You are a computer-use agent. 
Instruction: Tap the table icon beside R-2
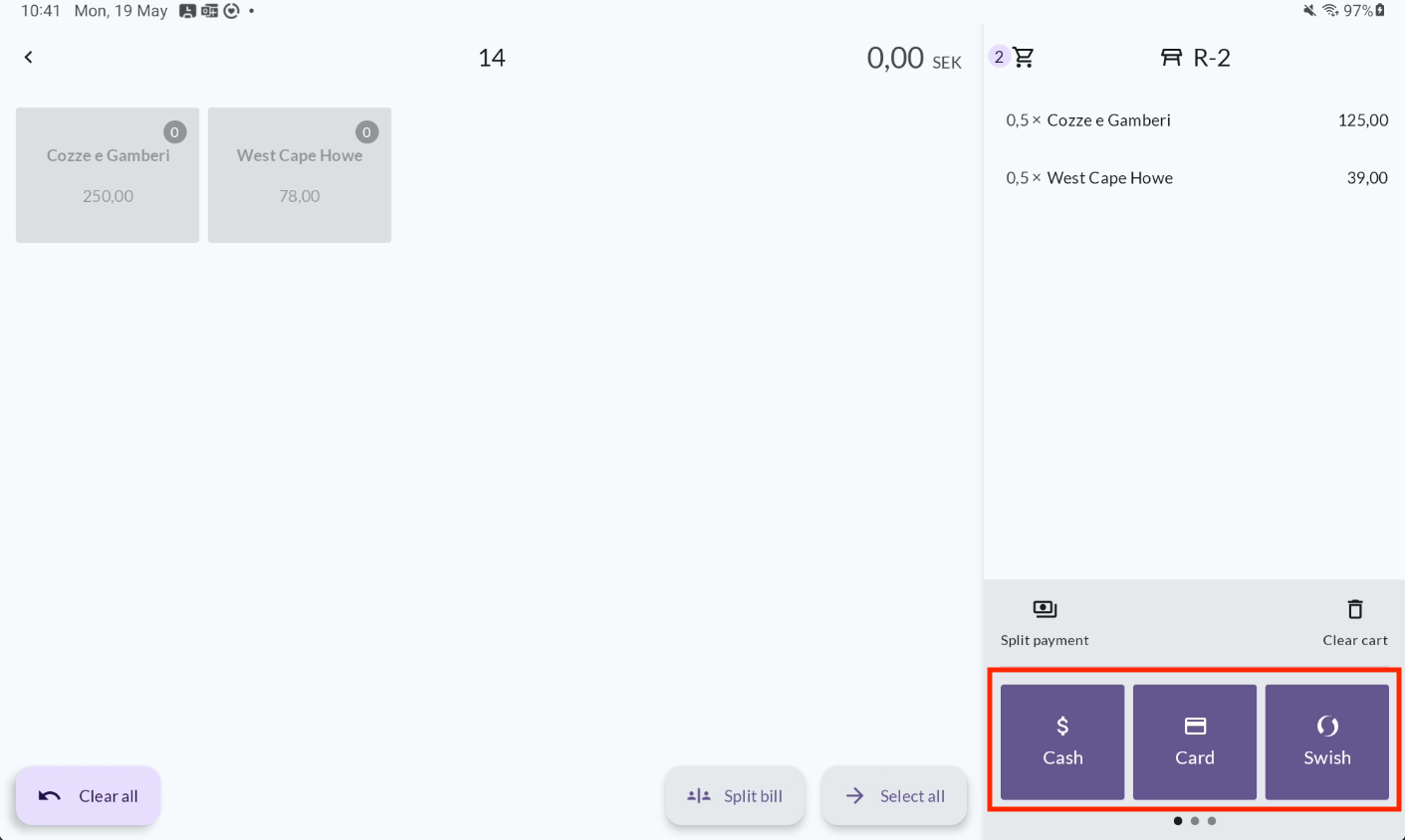[1171, 58]
